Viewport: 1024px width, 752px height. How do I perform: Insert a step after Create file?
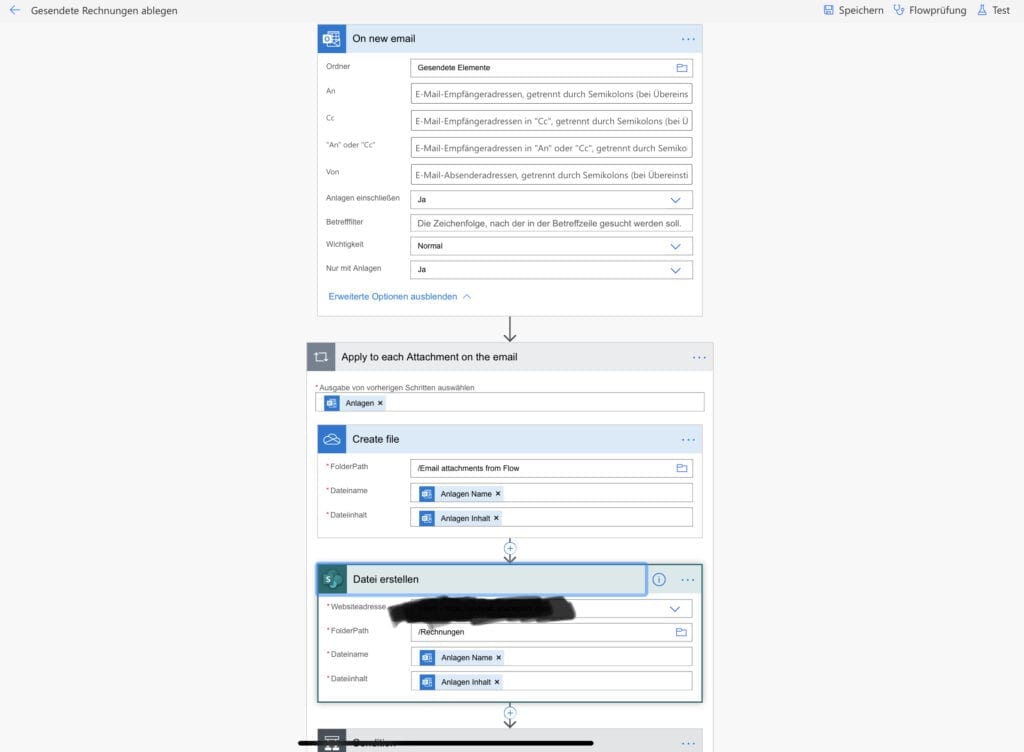(510, 548)
